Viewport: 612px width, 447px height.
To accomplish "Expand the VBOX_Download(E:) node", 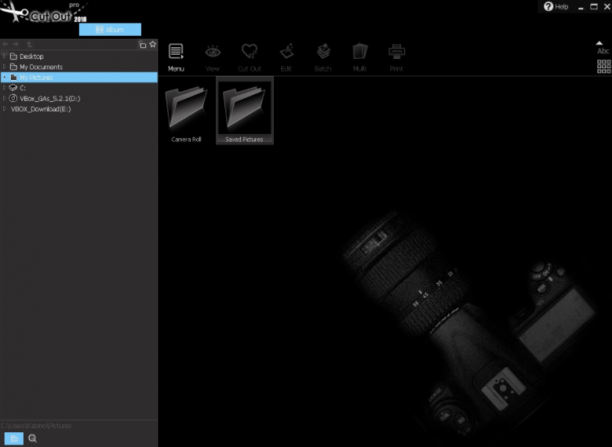I will [4, 109].
